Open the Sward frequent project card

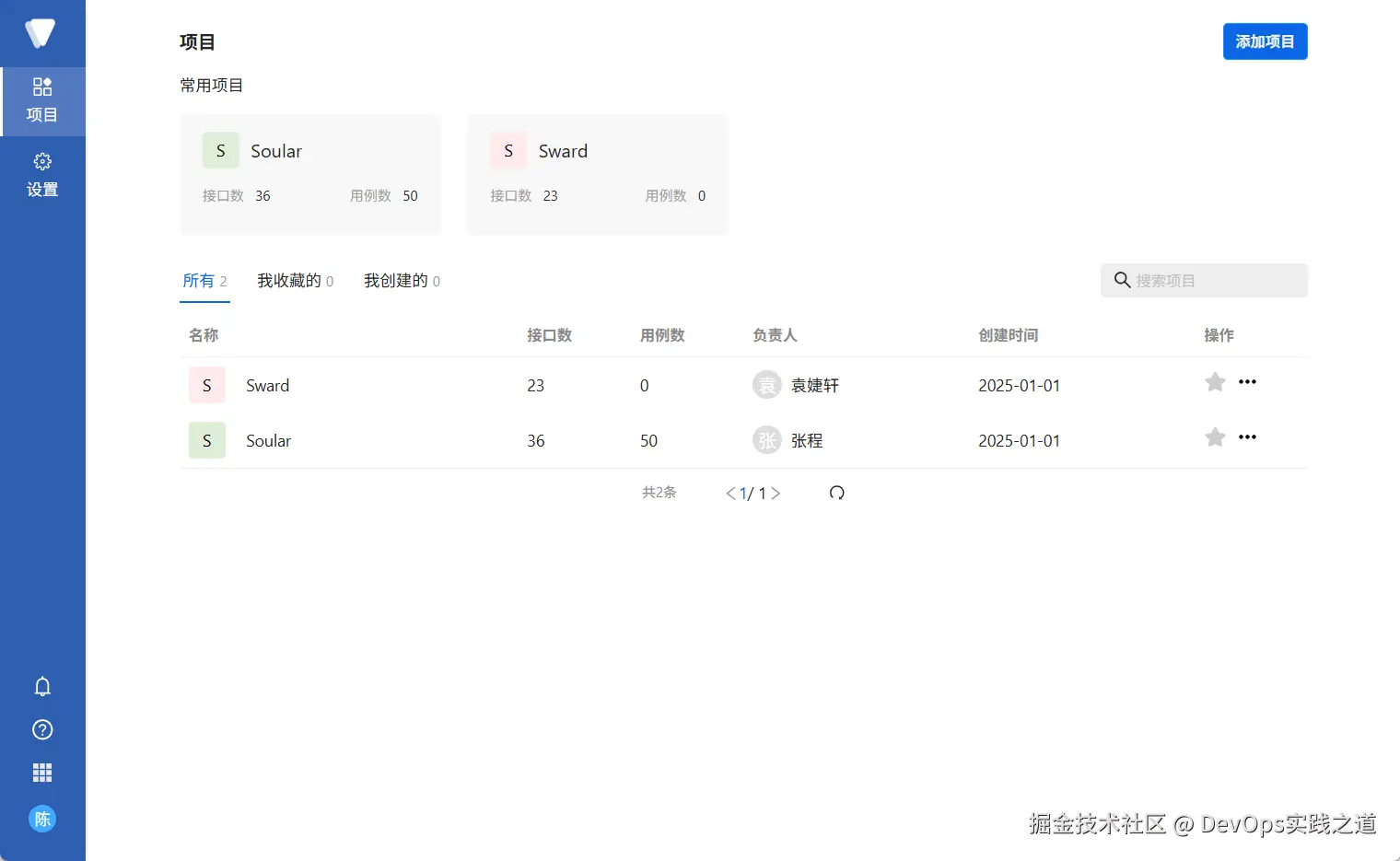[x=598, y=174]
